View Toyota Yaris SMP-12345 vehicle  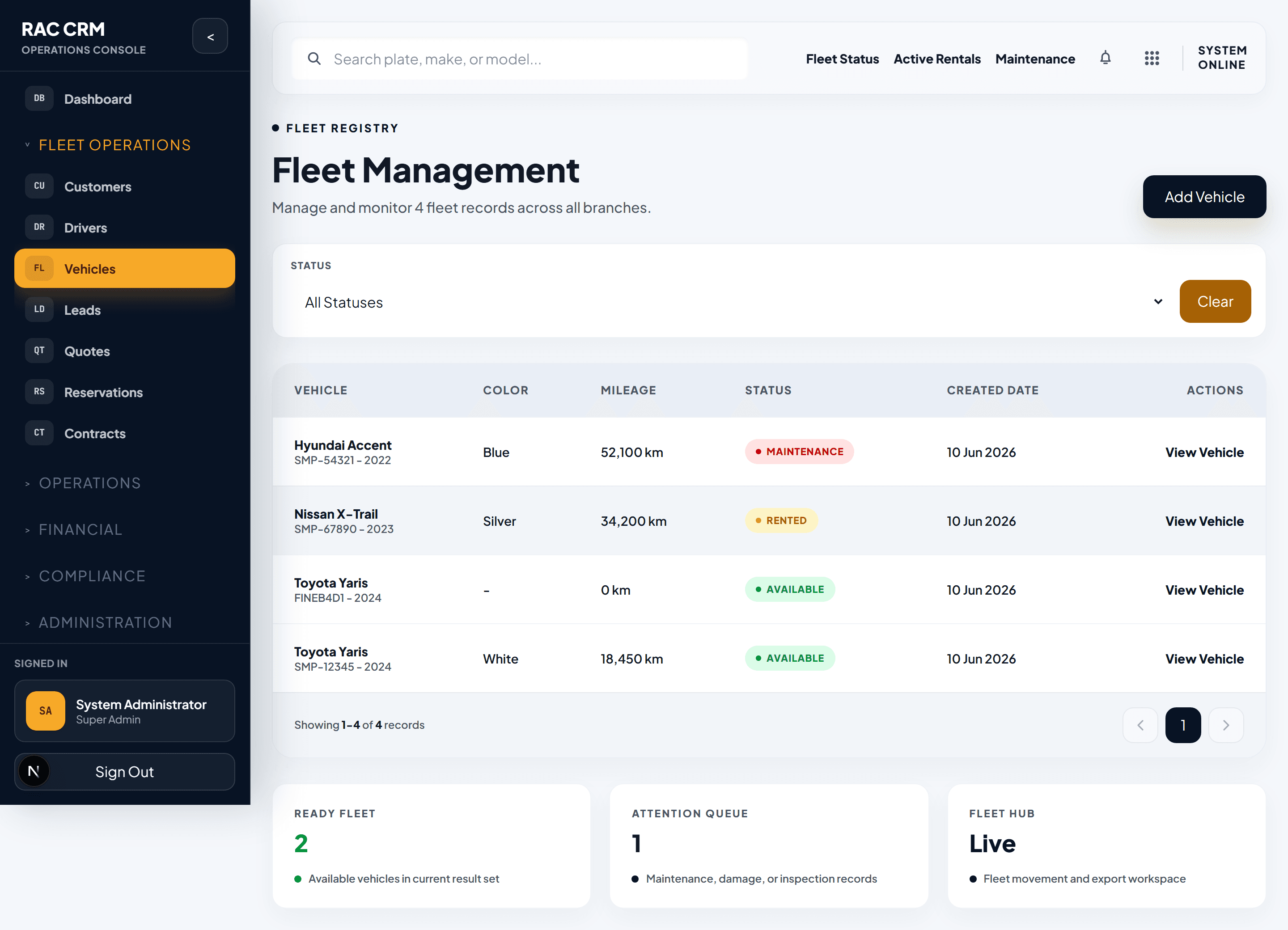[x=1204, y=659]
